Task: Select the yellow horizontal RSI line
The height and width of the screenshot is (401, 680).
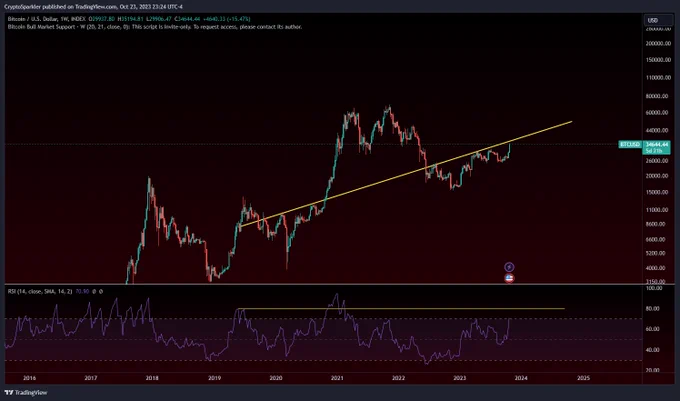Action: (x=401, y=309)
